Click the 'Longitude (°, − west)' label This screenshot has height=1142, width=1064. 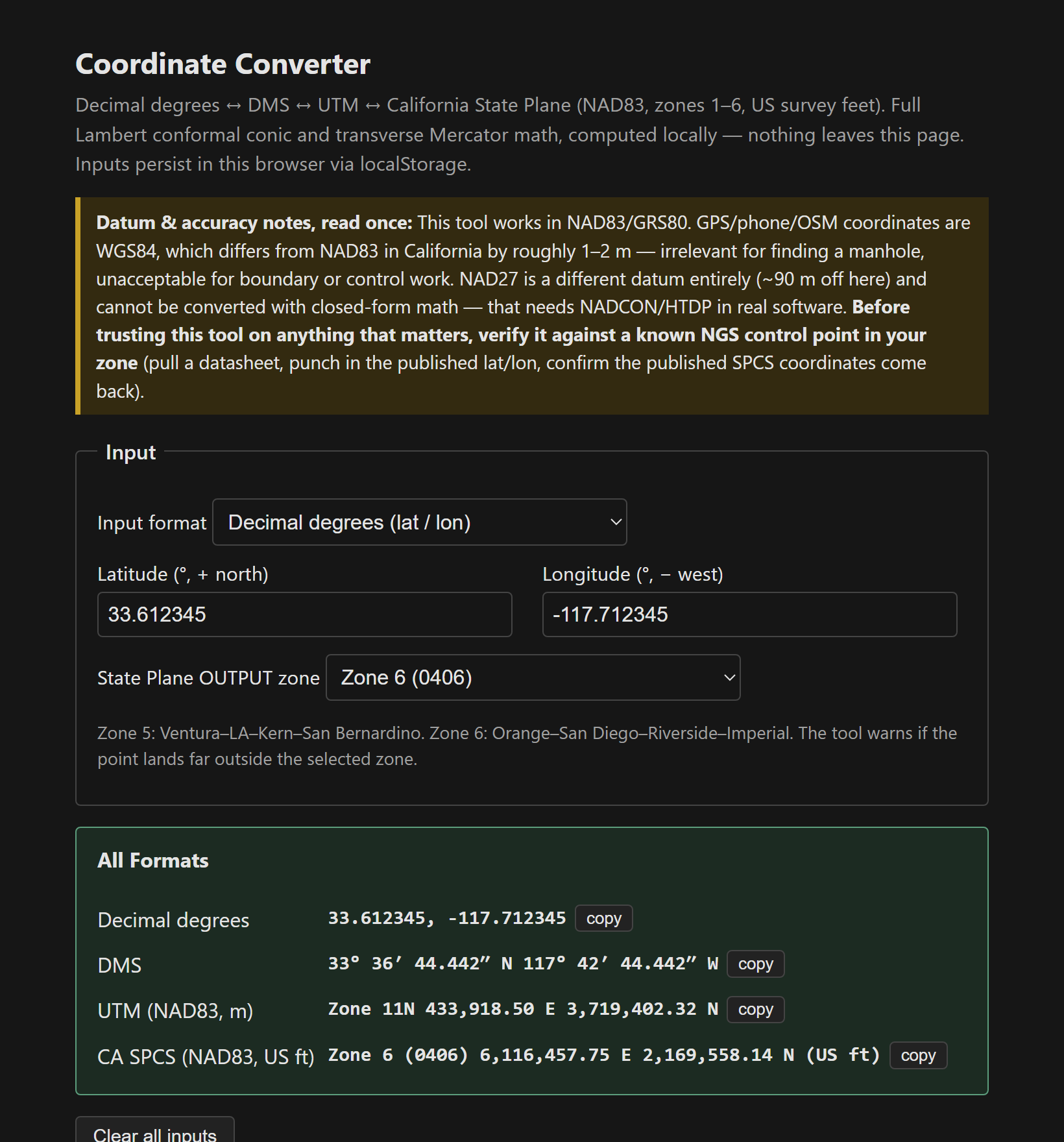(x=633, y=574)
